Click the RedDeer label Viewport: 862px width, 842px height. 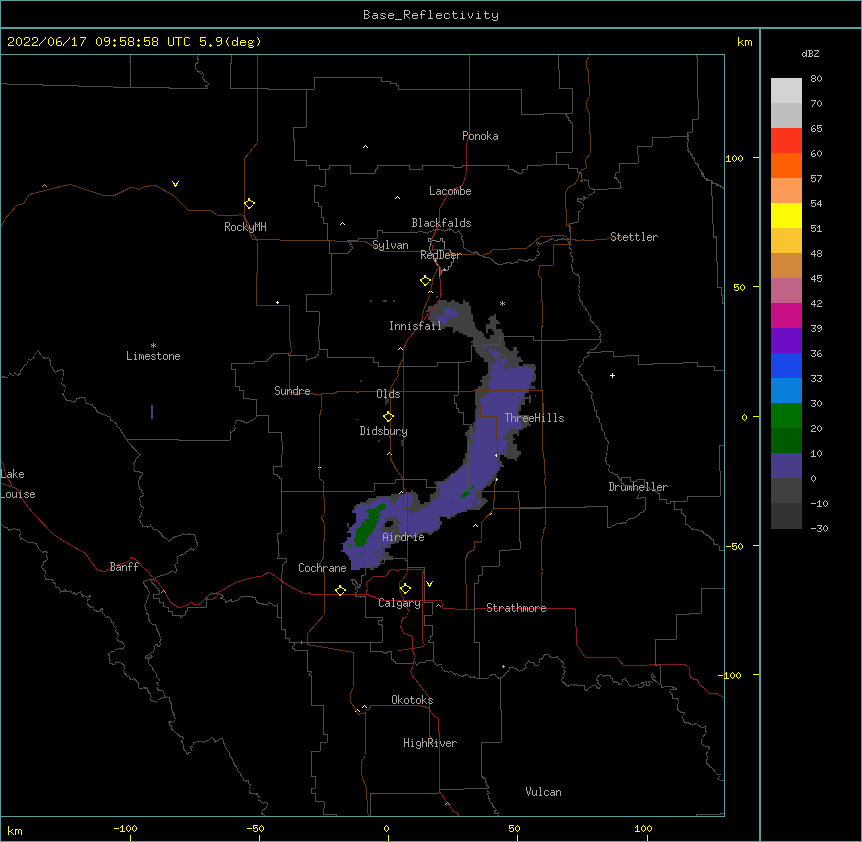(x=440, y=255)
